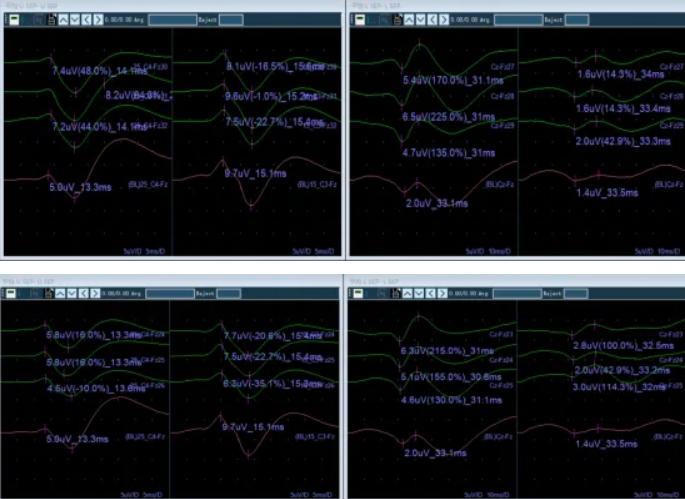
Task: Click the right arrow in bottom-right SEP window toolbar
Action: [442, 293]
